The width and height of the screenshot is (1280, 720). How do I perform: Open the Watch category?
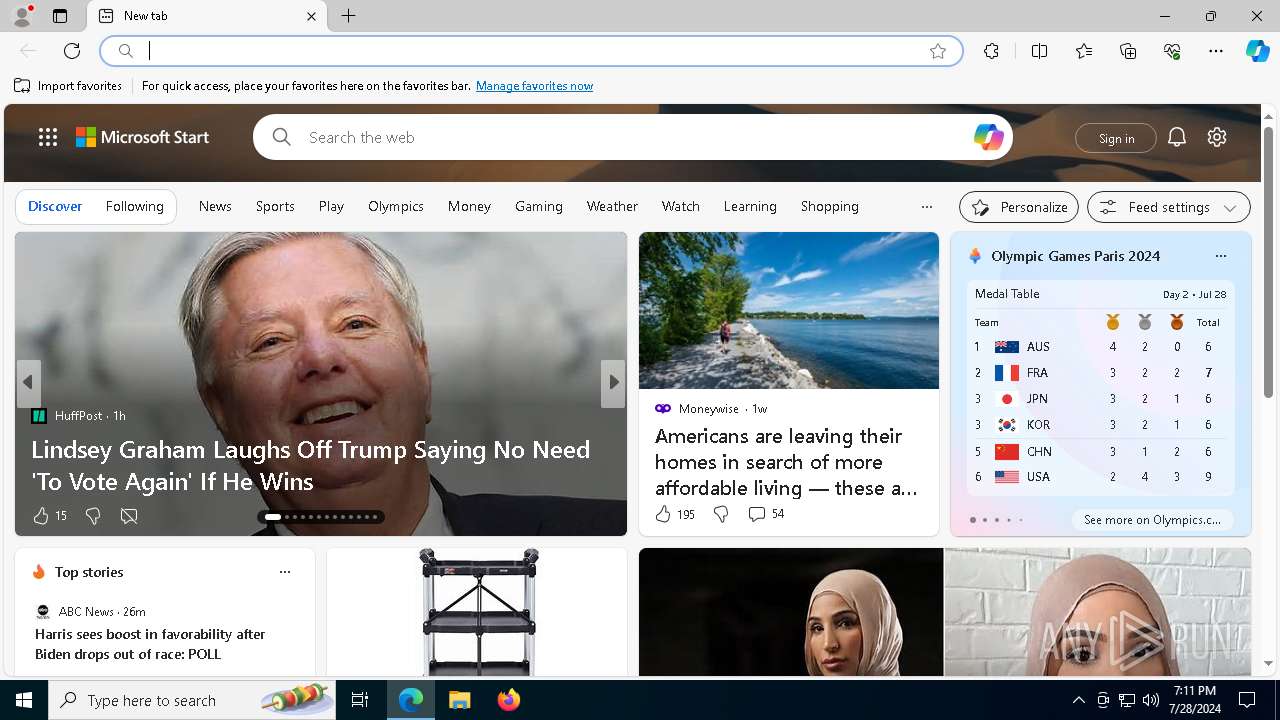[x=681, y=206]
